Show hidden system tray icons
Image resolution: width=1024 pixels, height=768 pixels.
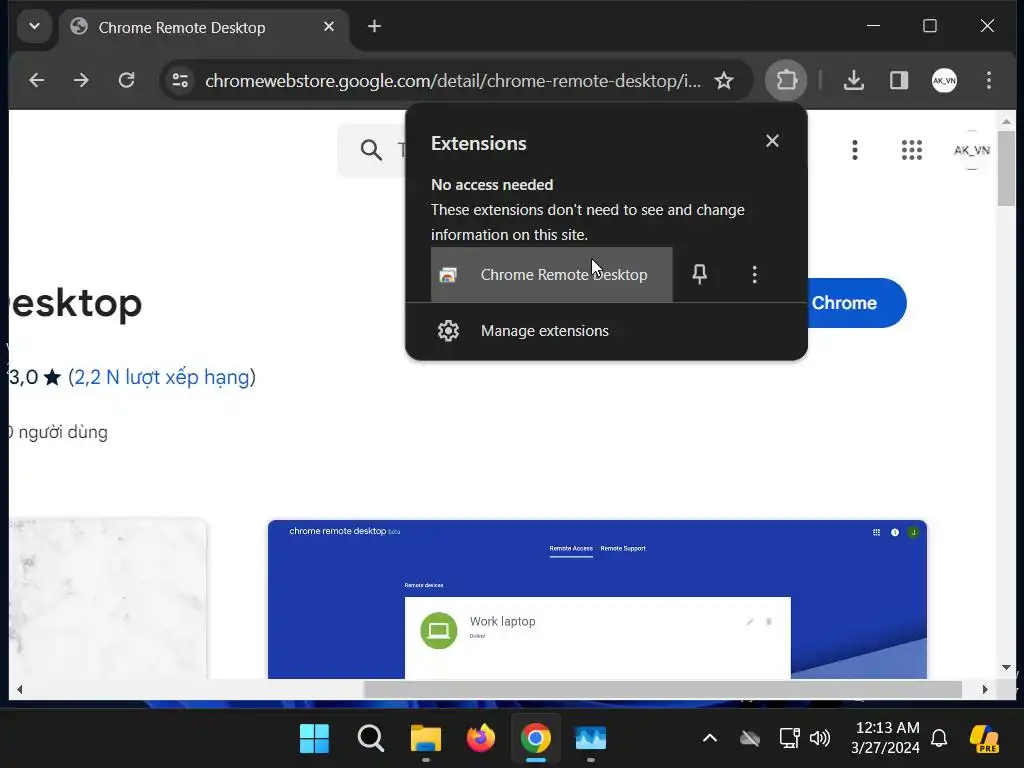point(710,739)
